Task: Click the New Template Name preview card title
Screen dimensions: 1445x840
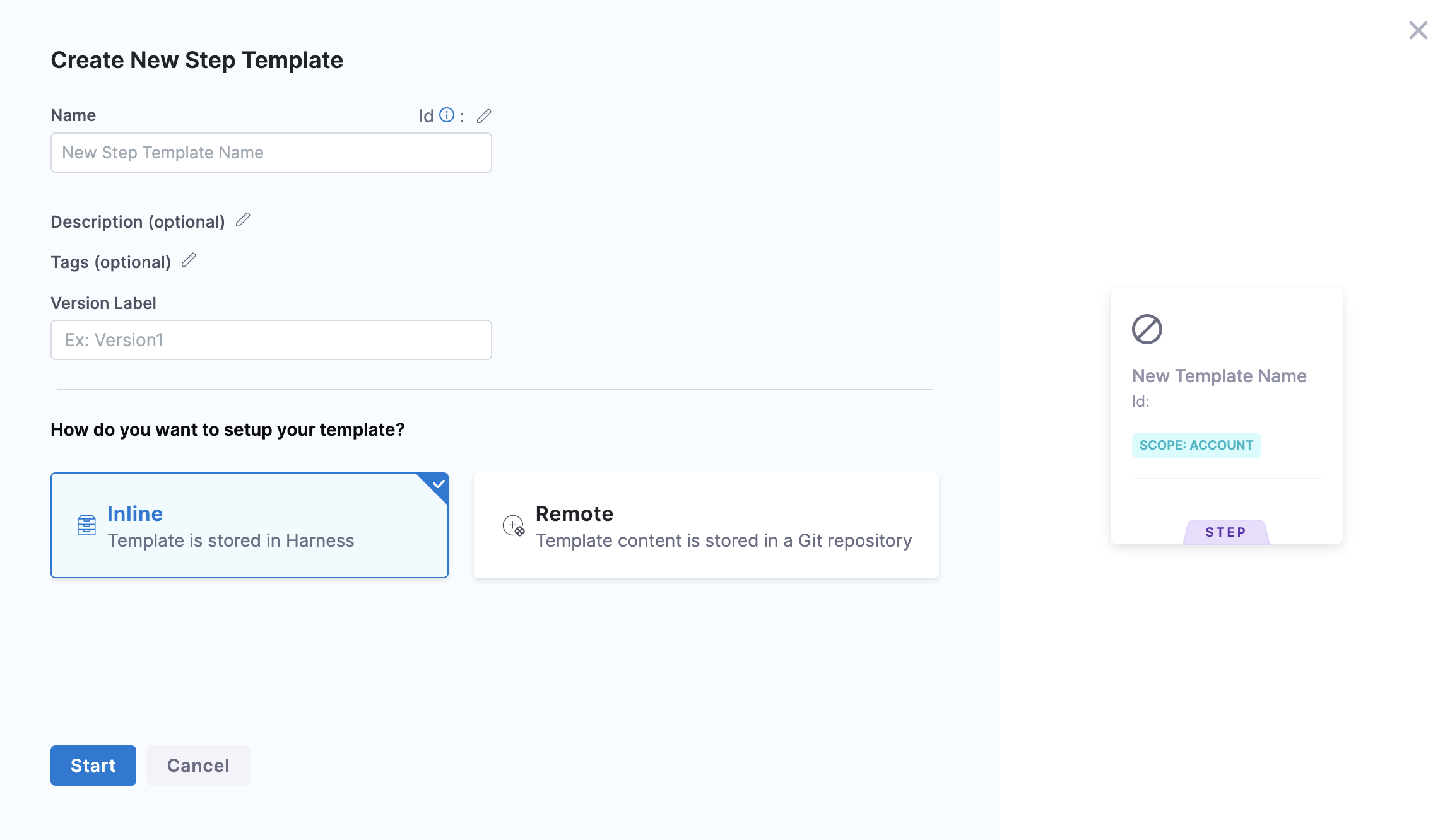Action: coord(1218,376)
